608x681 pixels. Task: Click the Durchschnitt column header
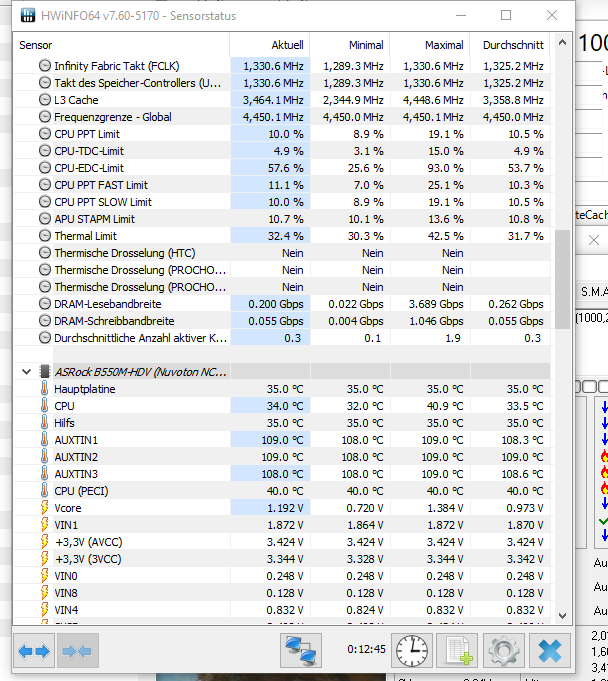click(510, 45)
